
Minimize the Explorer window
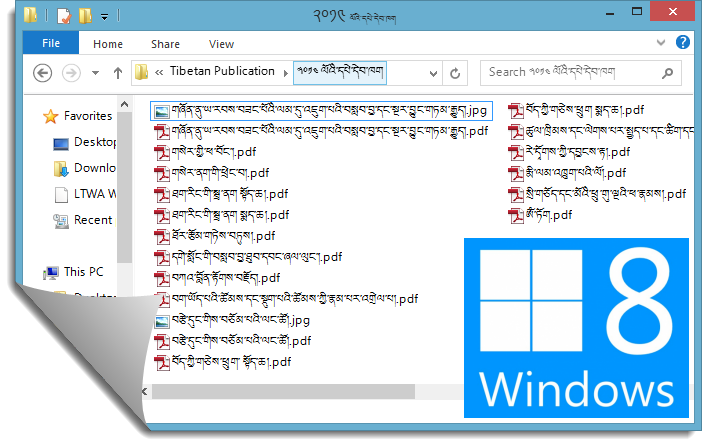tap(609, 13)
